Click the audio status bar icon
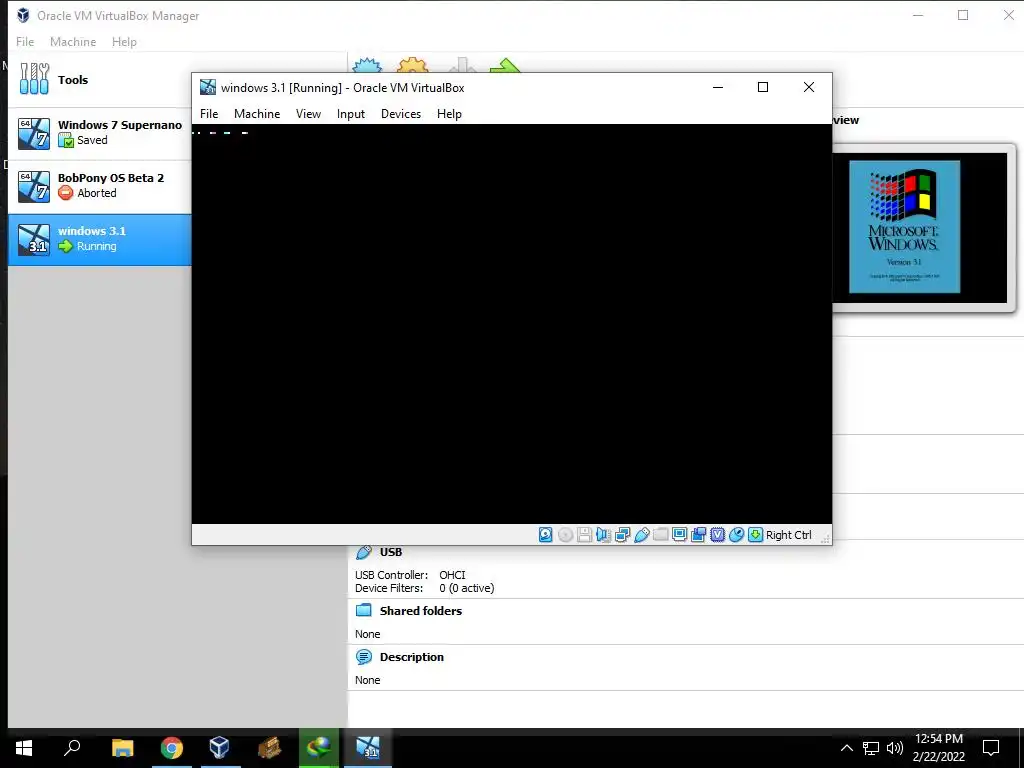1024x768 pixels. pyautogui.click(x=603, y=535)
